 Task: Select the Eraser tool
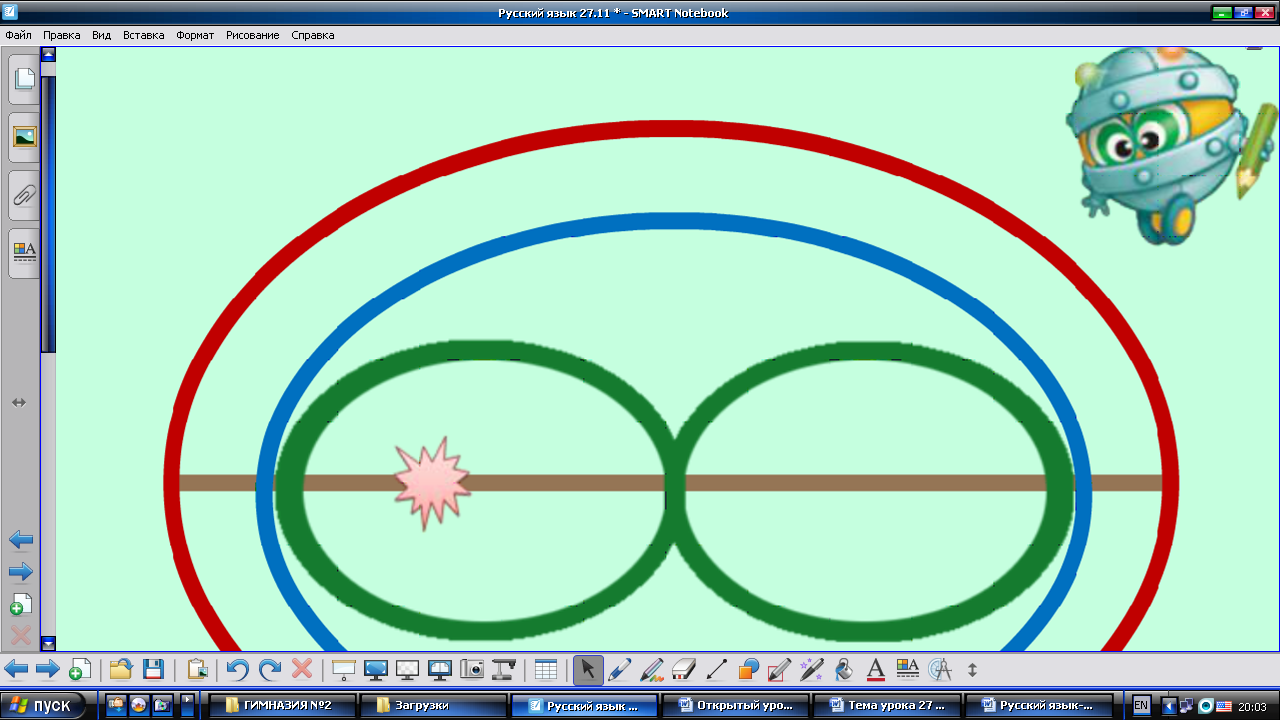(x=684, y=669)
